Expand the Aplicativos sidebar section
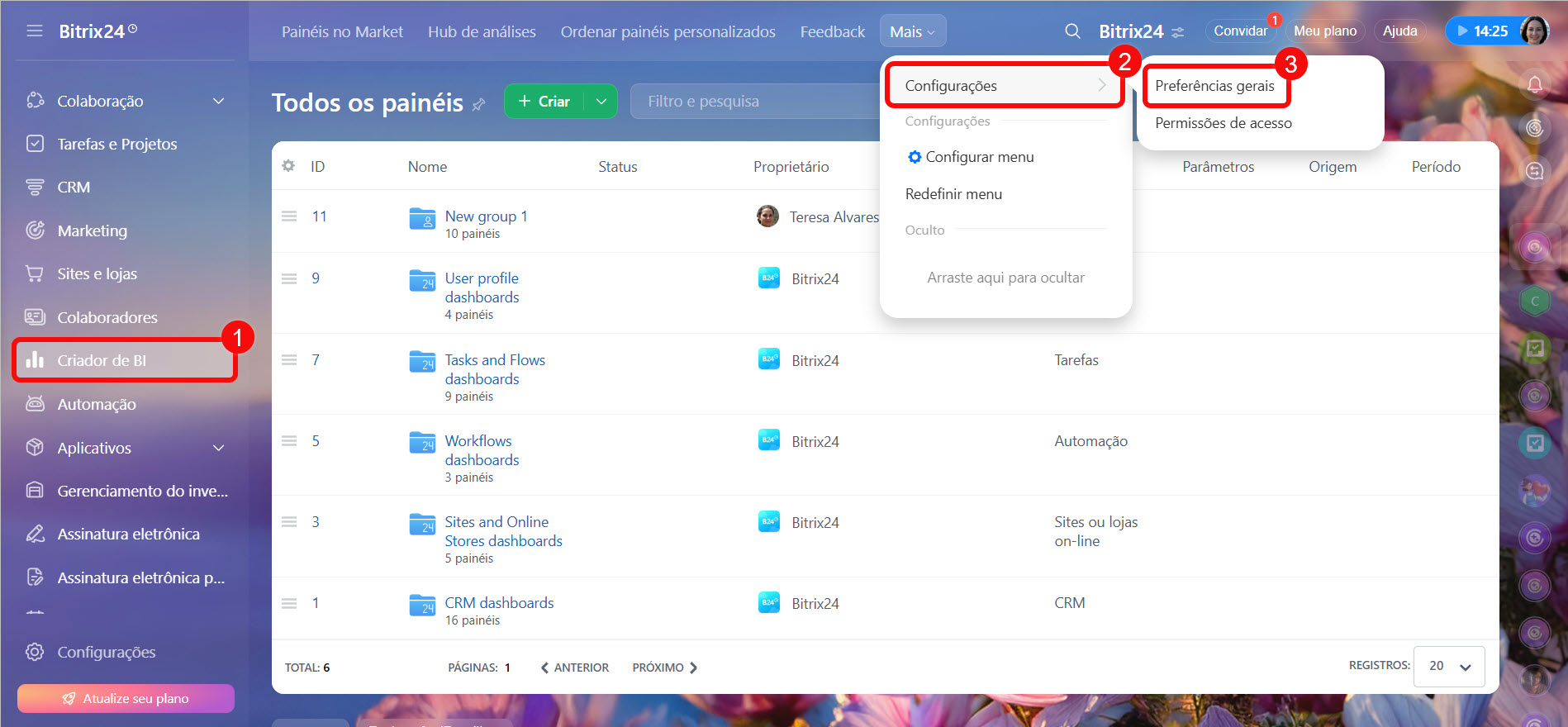This screenshot has height=727, width=1568. coord(218,448)
